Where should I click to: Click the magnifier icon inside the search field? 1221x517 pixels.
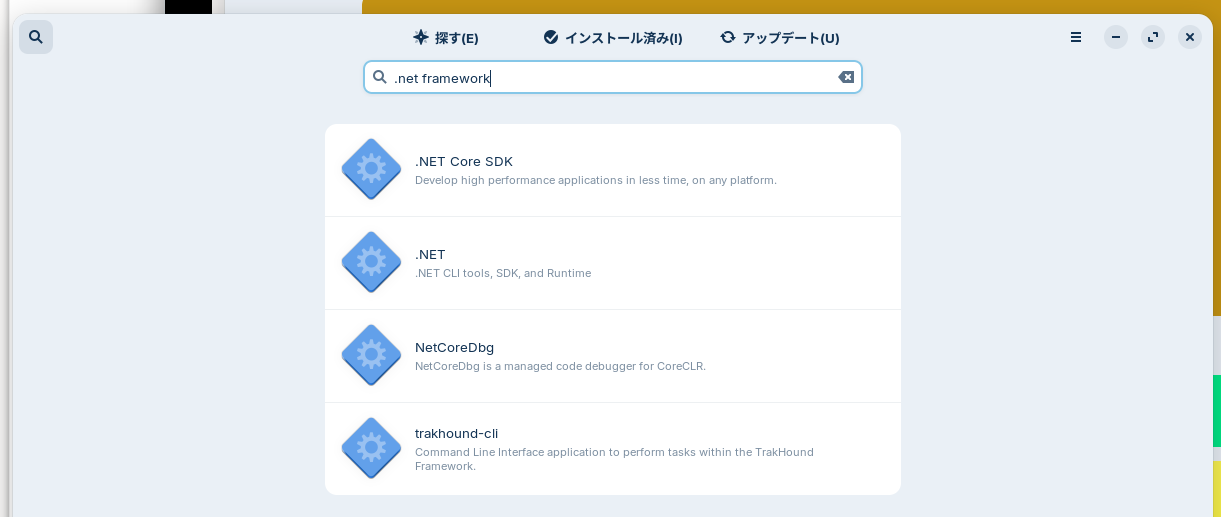click(380, 77)
